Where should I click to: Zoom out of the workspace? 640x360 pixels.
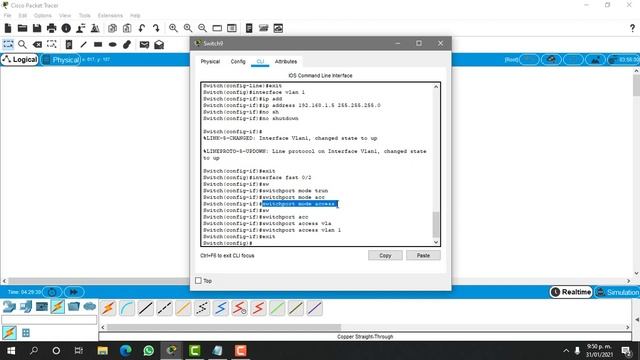click(x=202, y=28)
